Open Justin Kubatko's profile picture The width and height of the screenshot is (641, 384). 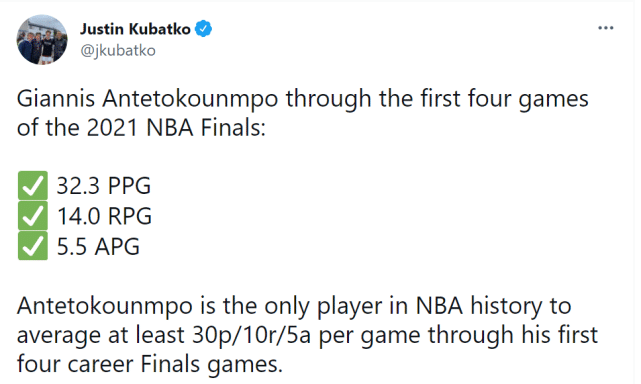coord(42,40)
